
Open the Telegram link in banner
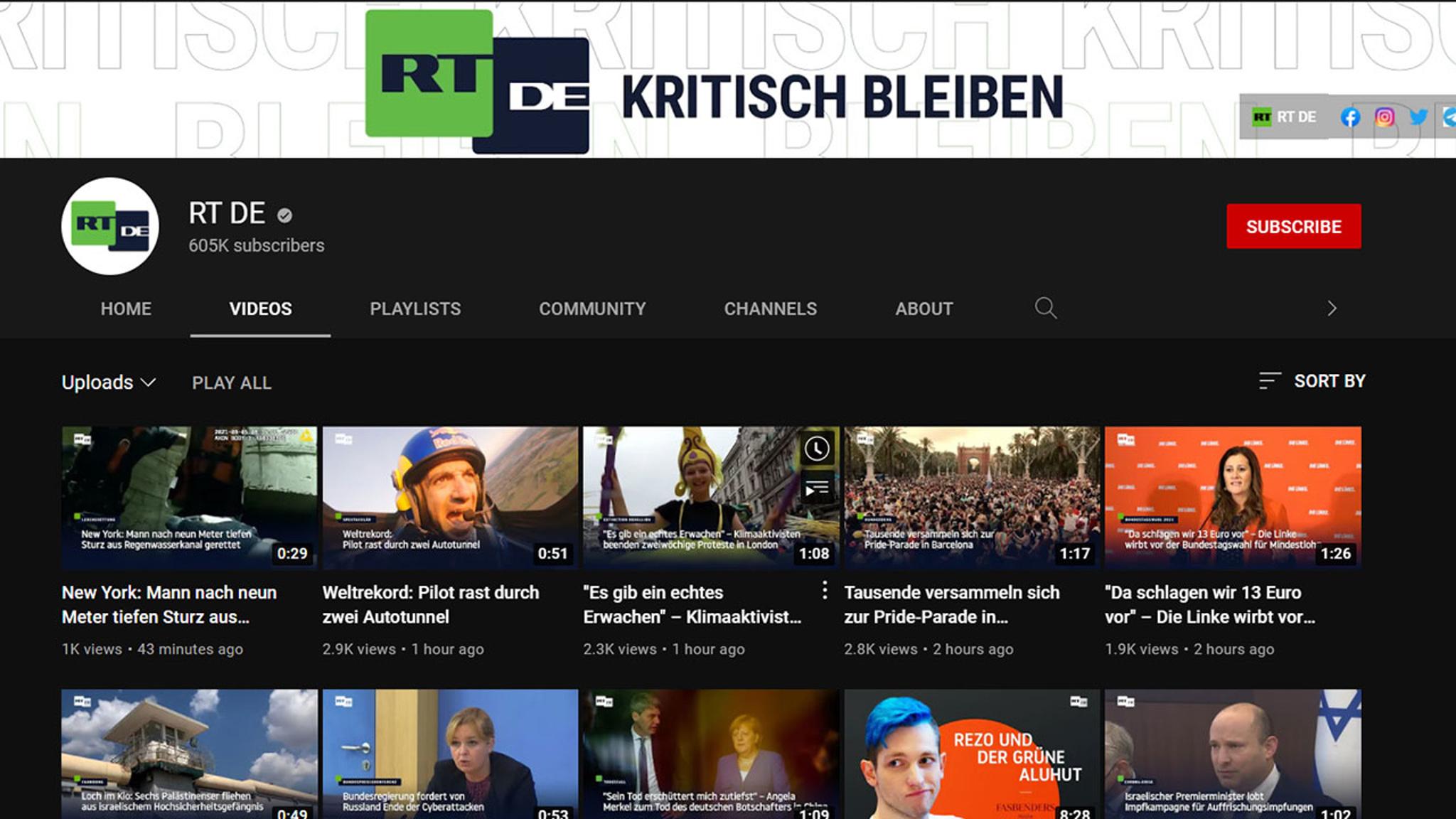pos(1449,117)
